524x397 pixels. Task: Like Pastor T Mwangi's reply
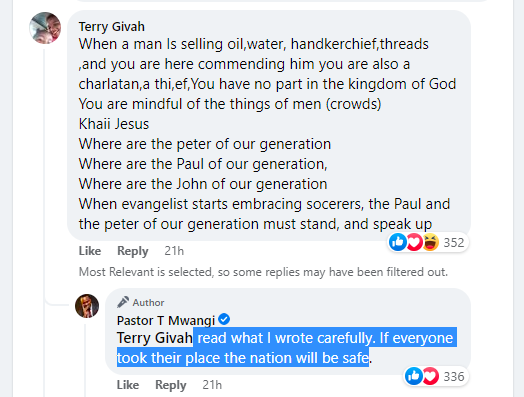pyautogui.click(x=128, y=385)
